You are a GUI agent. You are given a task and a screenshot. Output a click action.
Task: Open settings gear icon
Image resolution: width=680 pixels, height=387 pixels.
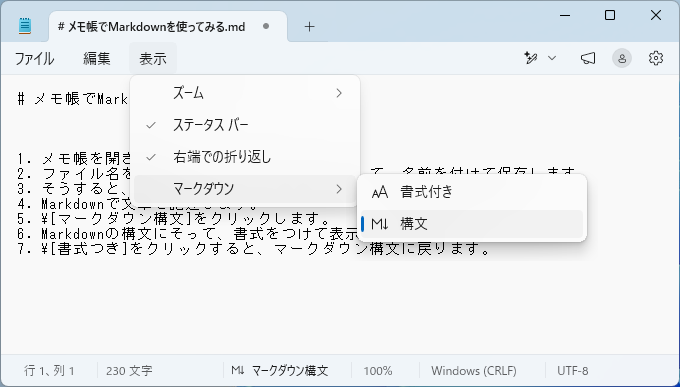point(656,58)
